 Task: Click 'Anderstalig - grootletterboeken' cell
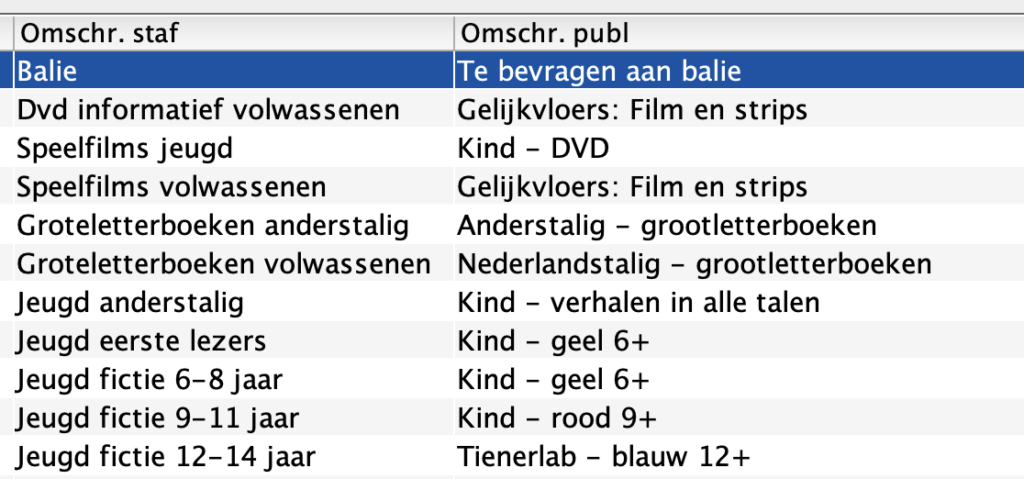click(x=667, y=226)
